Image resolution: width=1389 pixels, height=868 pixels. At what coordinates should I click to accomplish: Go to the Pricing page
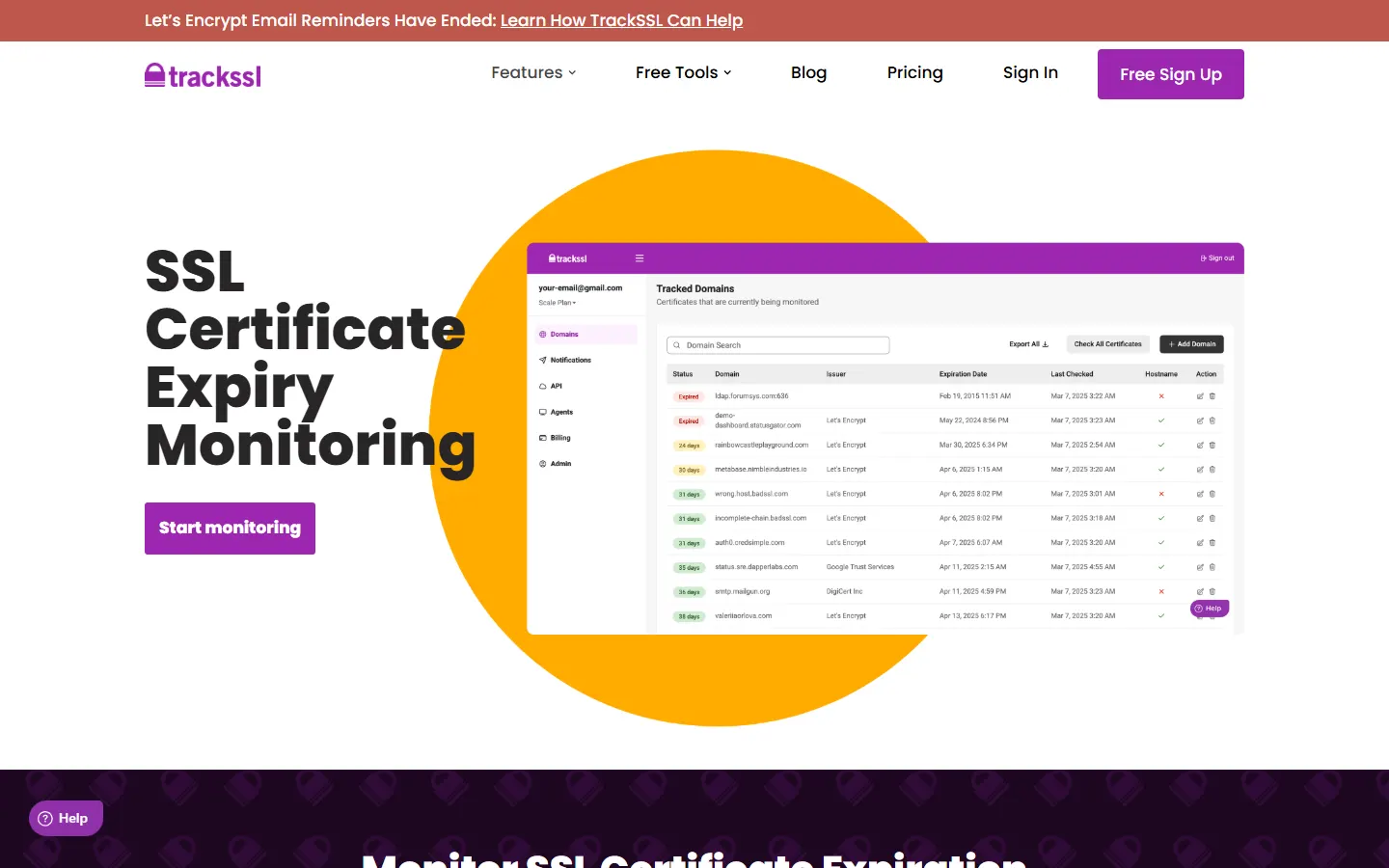tap(914, 72)
